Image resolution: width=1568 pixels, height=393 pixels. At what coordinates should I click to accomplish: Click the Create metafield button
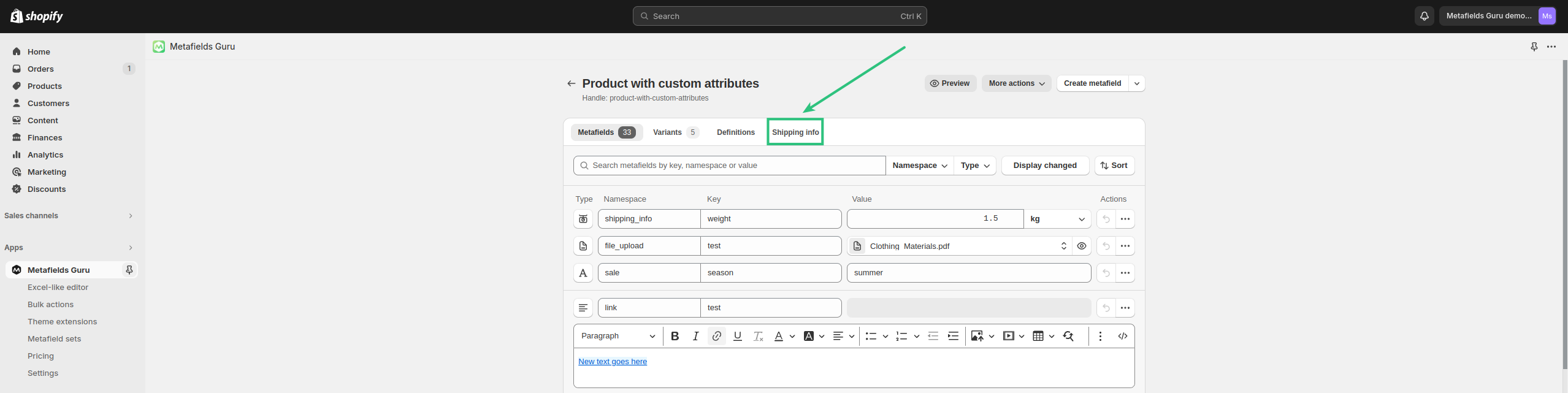pos(1092,83)
